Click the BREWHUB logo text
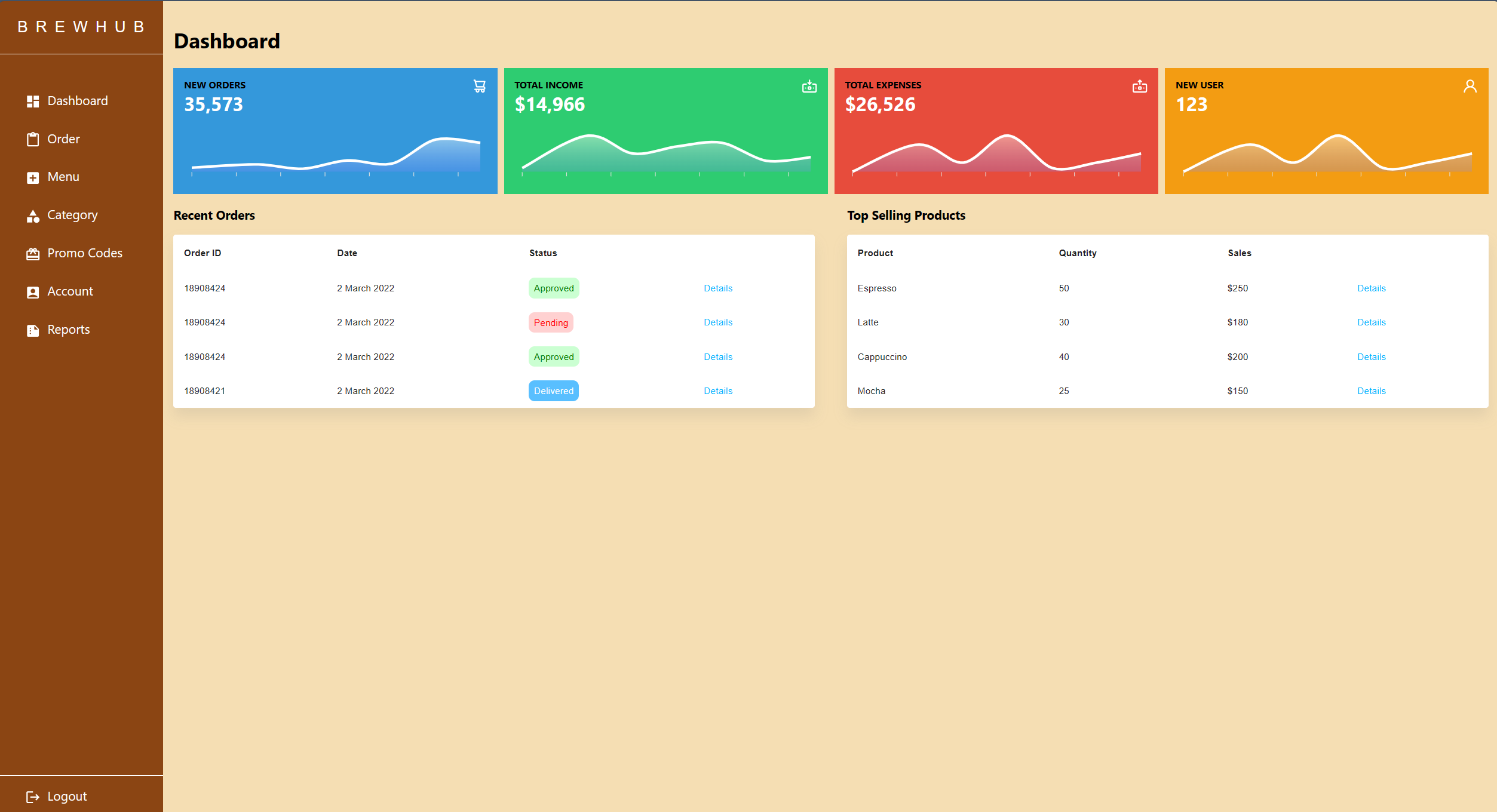 coord(81,27)
